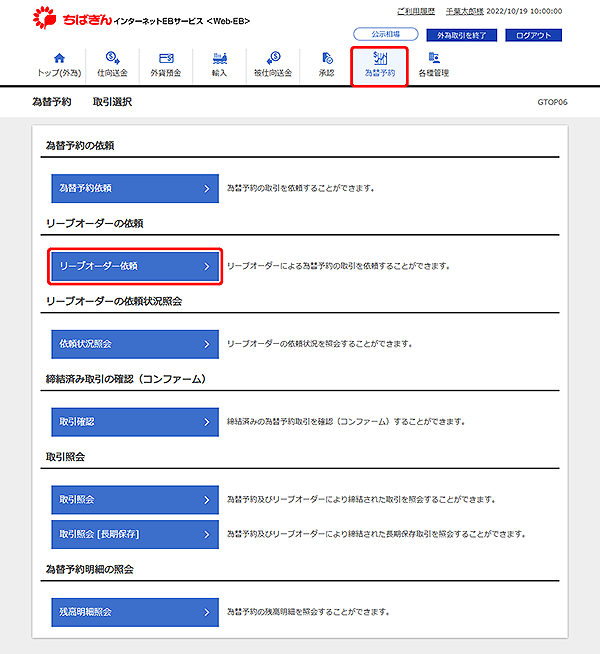Select the 外貨預金 foreign deposit icon

(x=166, y=58)
